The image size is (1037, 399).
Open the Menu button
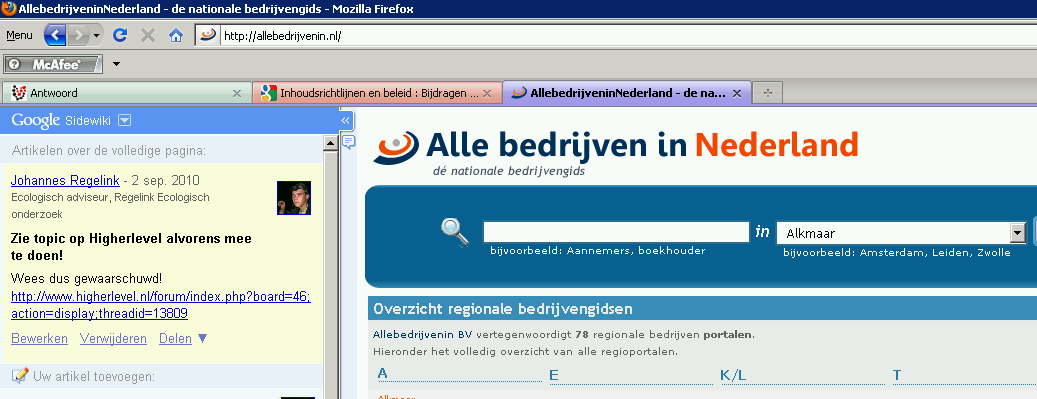click(x=19, y=35)
